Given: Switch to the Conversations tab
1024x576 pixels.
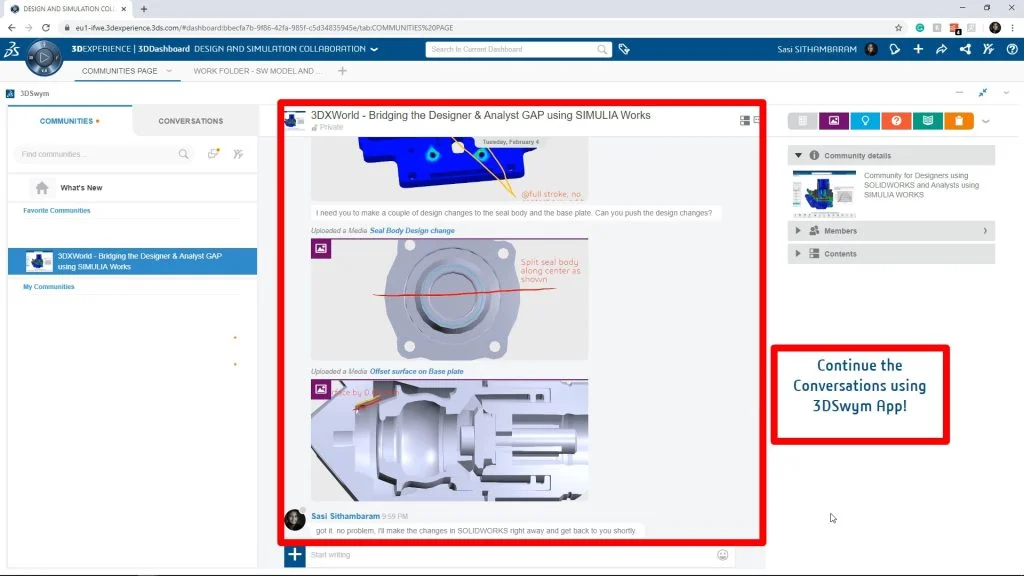Looking at the screenshot, I should pos(190,121).
